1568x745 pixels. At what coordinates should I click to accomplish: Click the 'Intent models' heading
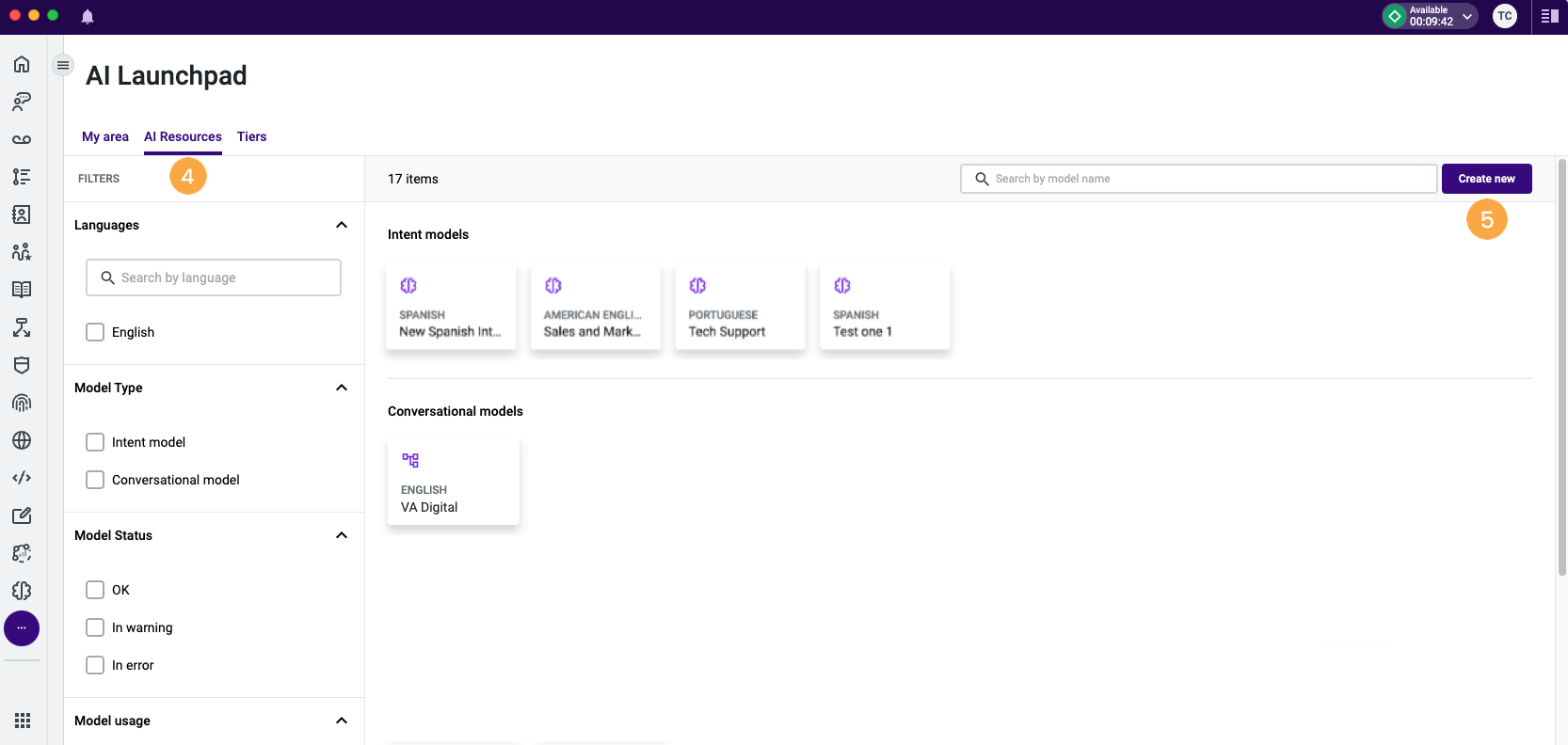click(428, 234)
